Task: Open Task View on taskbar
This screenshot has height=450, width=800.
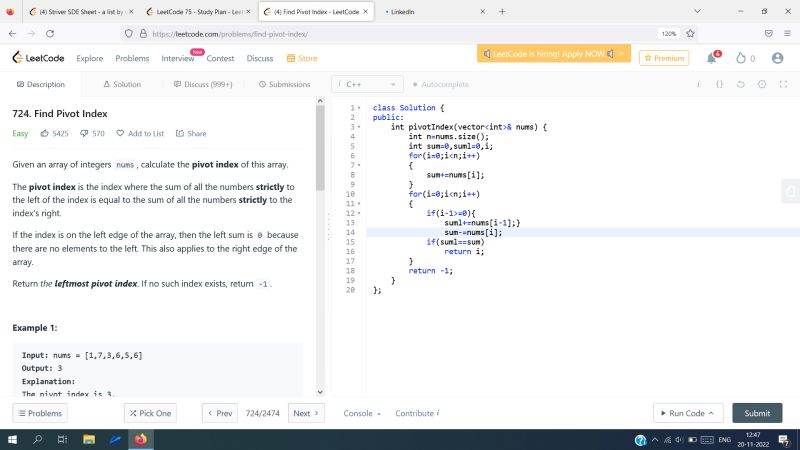Action: click(62, 439)
